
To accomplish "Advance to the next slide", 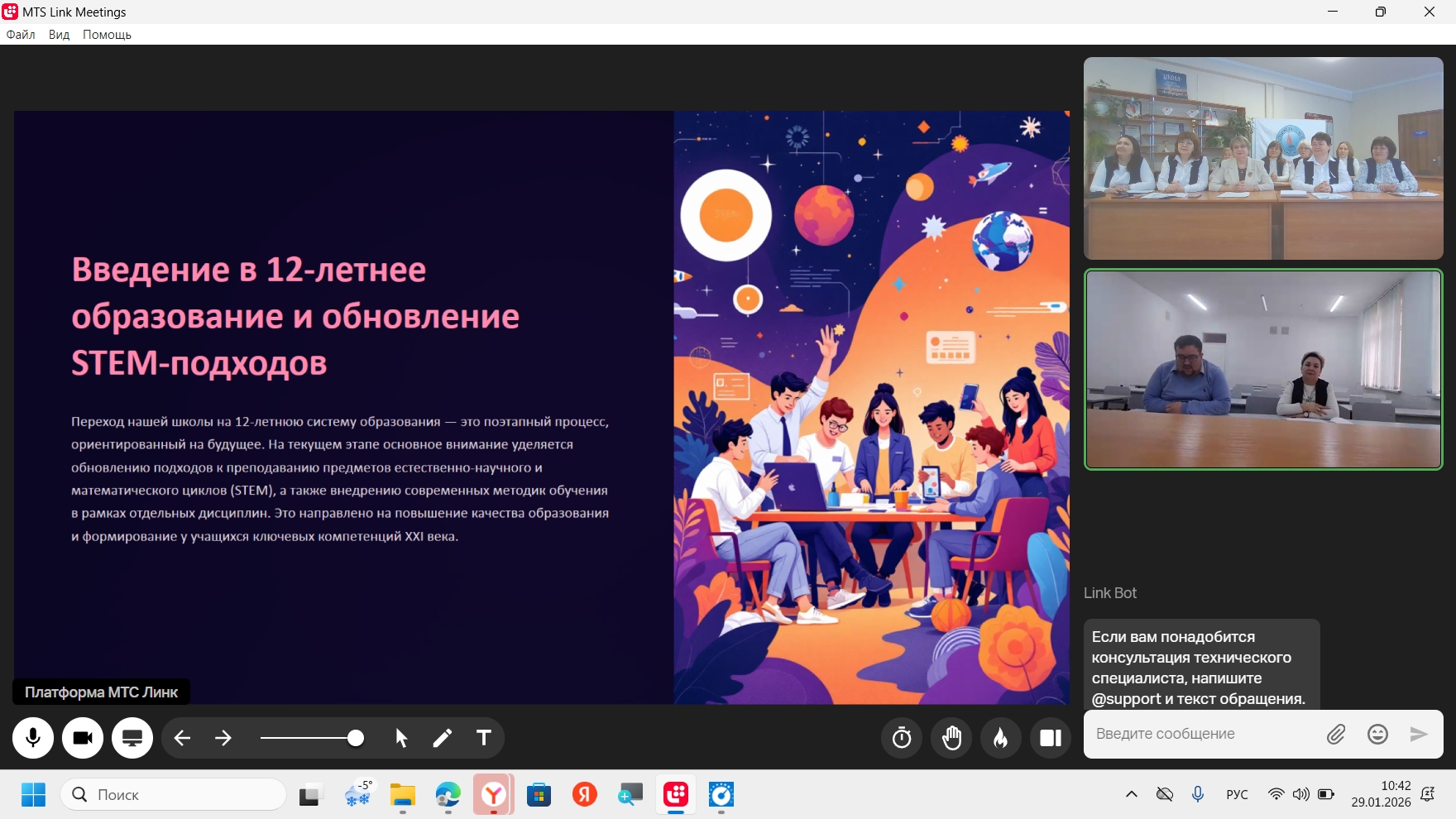I will pos(223,738).
